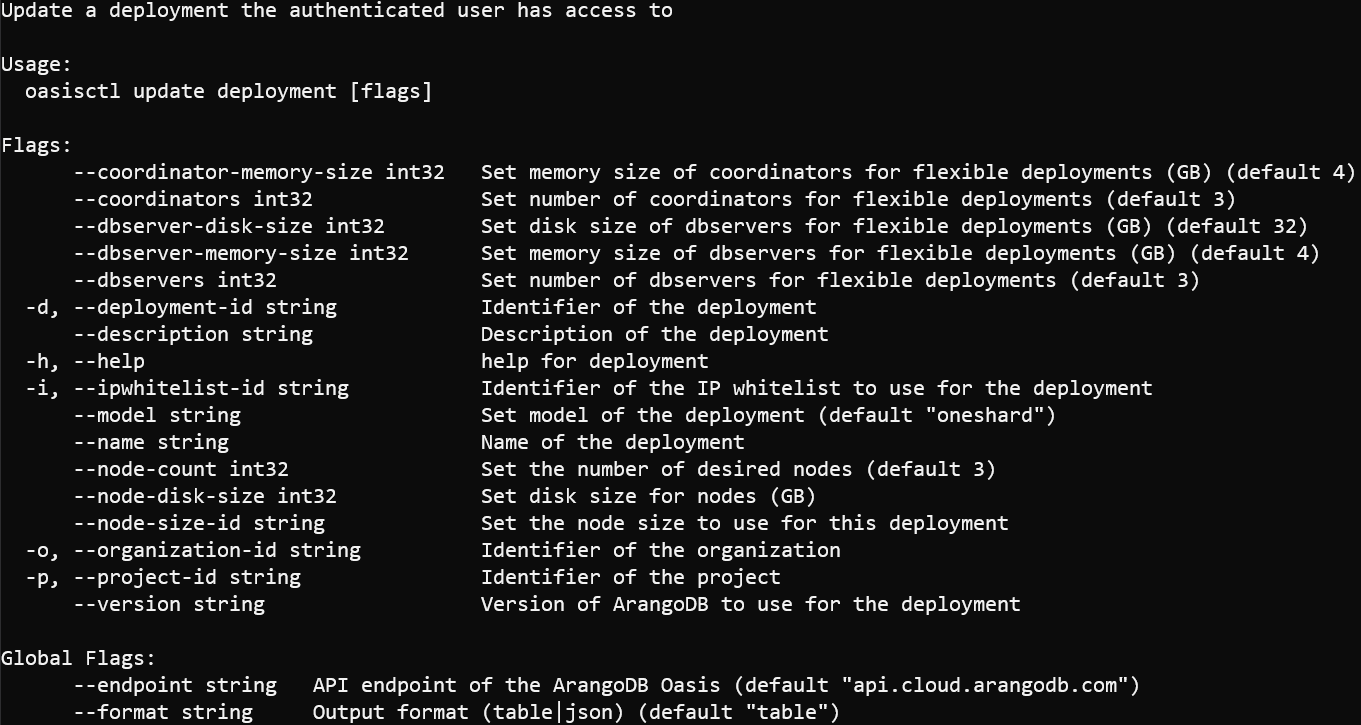1361x725 pixels.
Task: Click the --name string flag
Action: pyautogui.click(x=150, y=442)
